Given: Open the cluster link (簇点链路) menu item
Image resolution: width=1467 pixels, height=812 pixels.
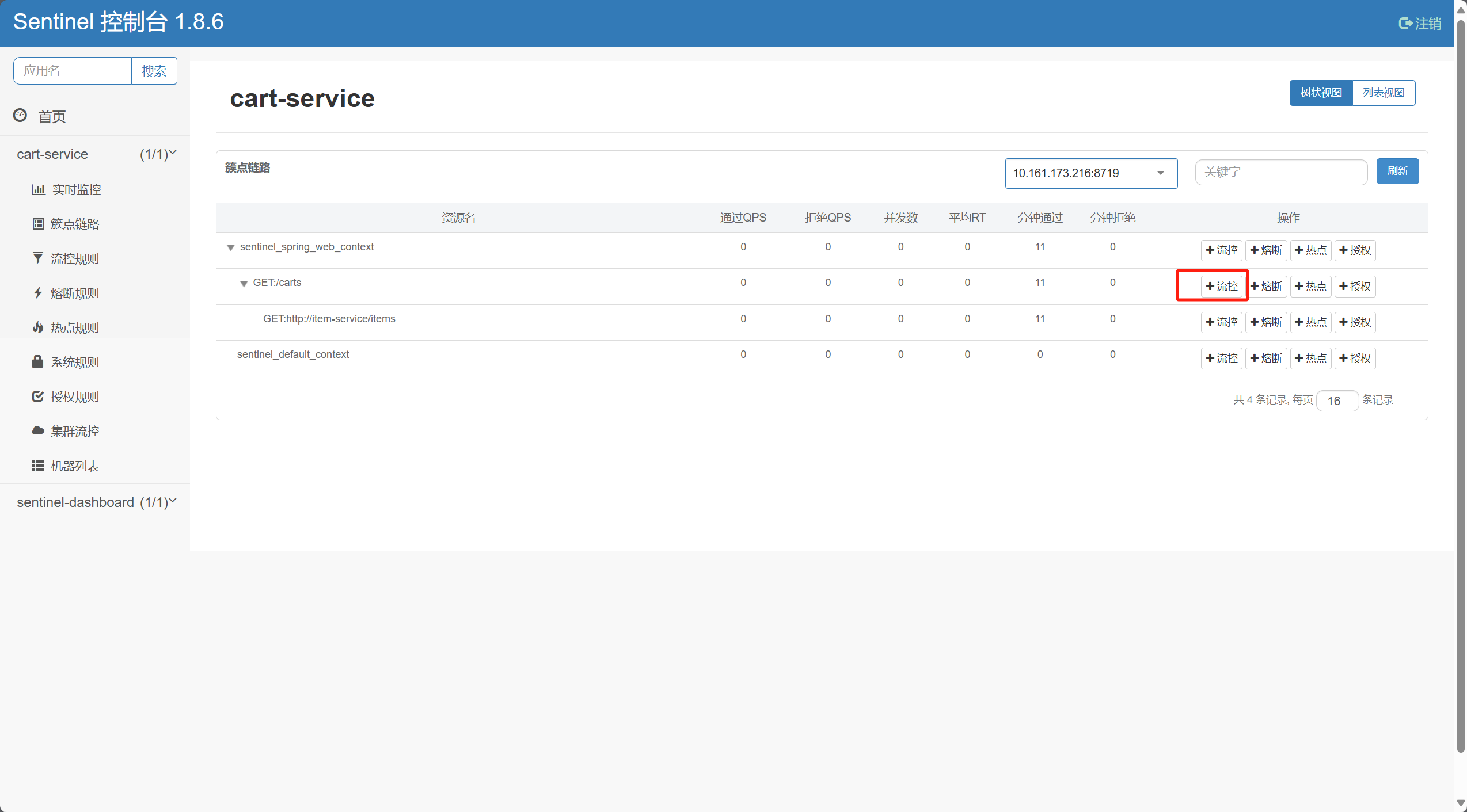Looking at the screenshot, I should pos(74,224).
